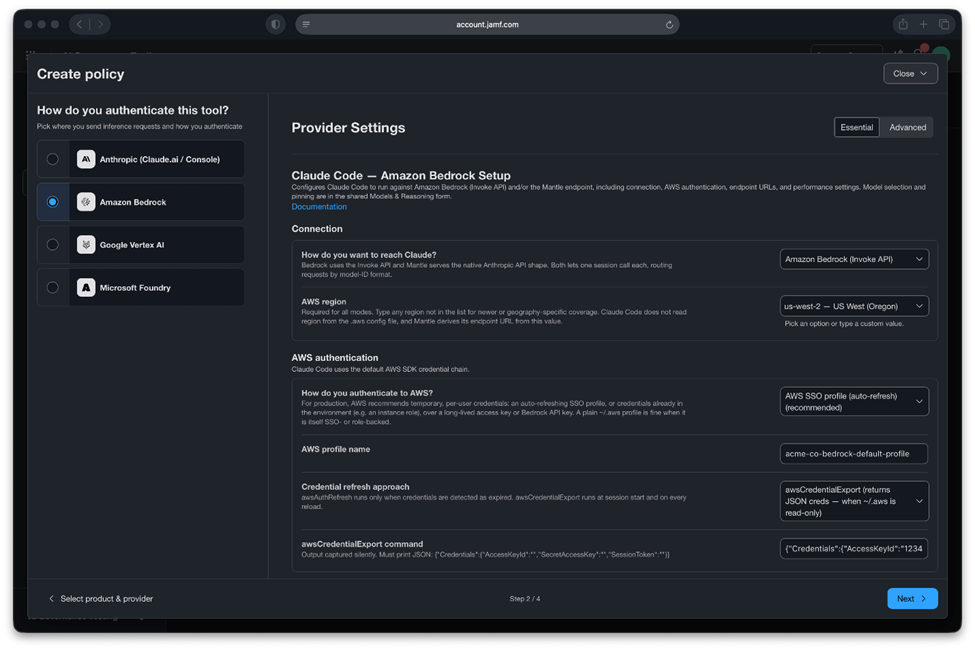Click the 'Provider Settings' heading

pyautogui.click(x=348, y=128)
